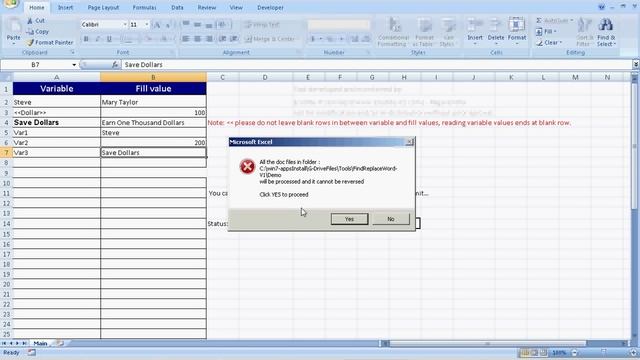Click cell containing Mary Taylor
Screen dimensions: 640x360
[x=153, y=102]
